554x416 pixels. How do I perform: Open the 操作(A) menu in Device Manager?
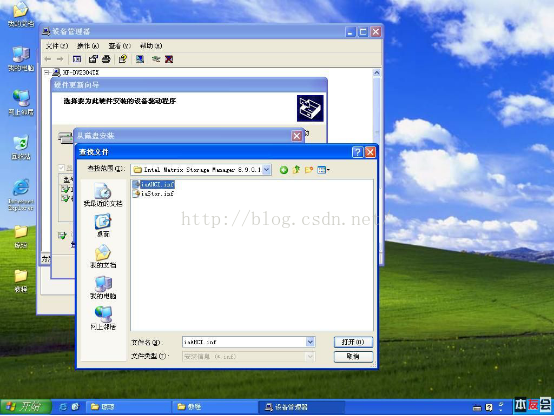pyautogui.click(x=88, y=46)
